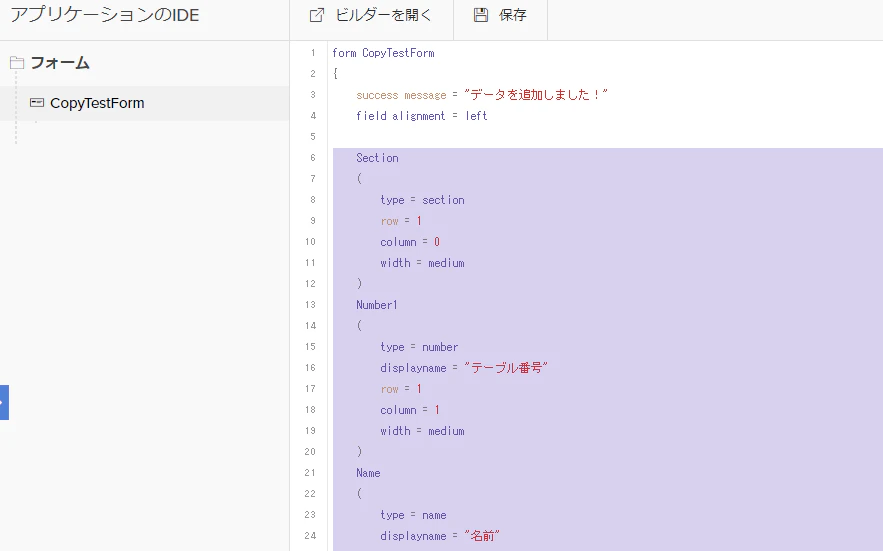The width and height of the screenshot is (883, 551).
Task: Save the script with 保存
Action: pyautogui.click(x=501, y=15)
